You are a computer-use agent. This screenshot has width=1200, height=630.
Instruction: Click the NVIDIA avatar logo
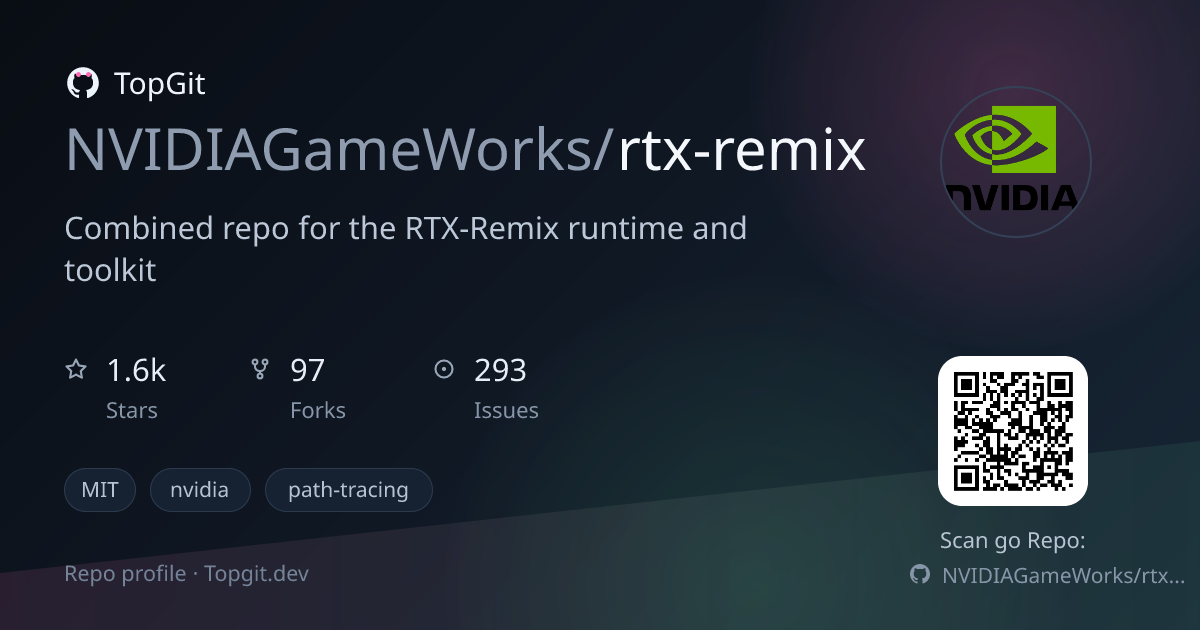(1016, 161)
